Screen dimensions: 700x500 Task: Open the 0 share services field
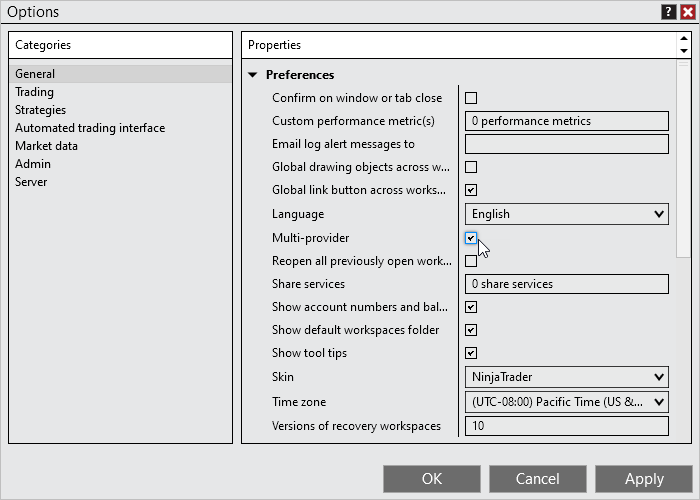click(x=567, y=284)
